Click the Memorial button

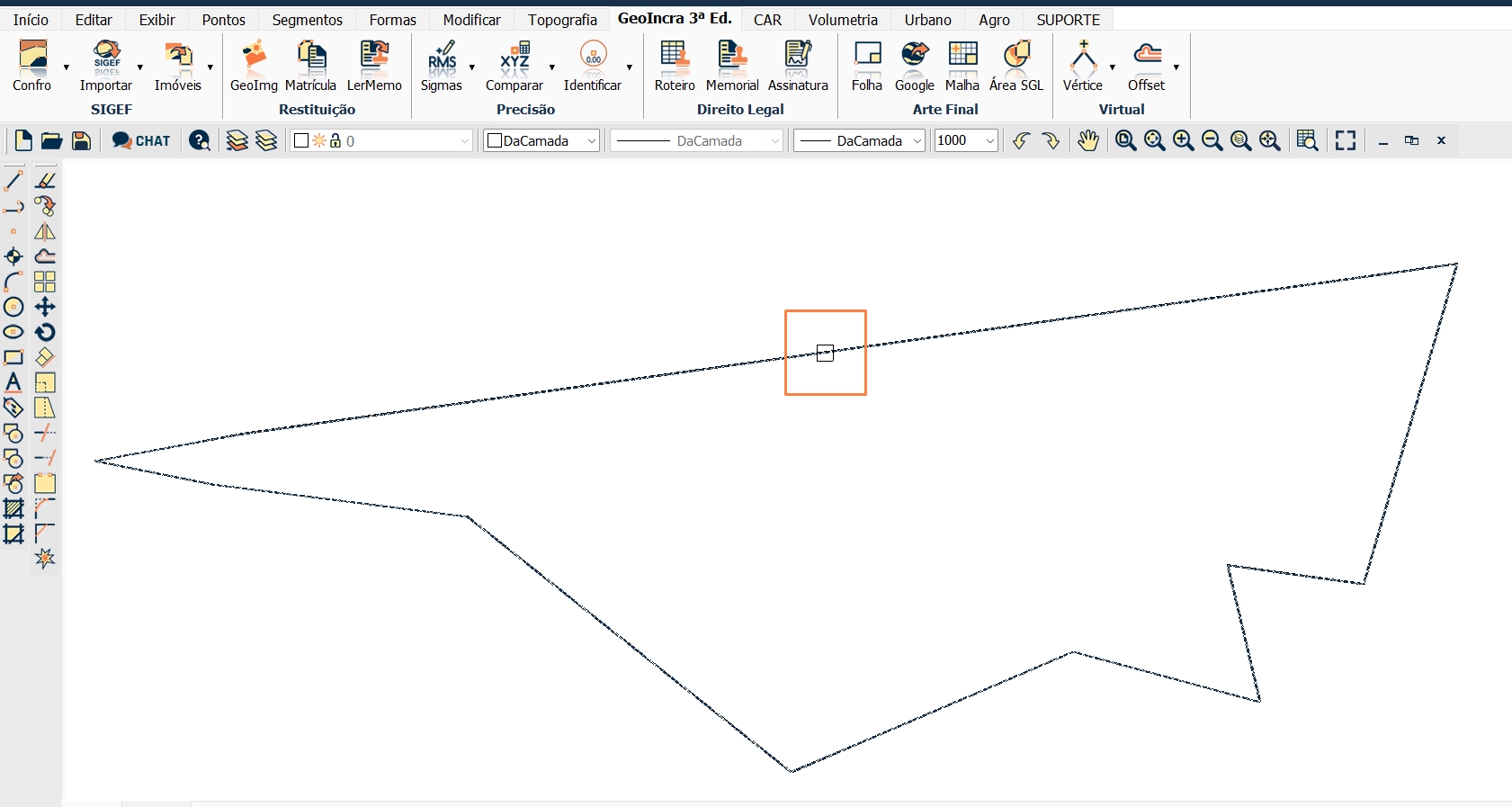point(732,67)
